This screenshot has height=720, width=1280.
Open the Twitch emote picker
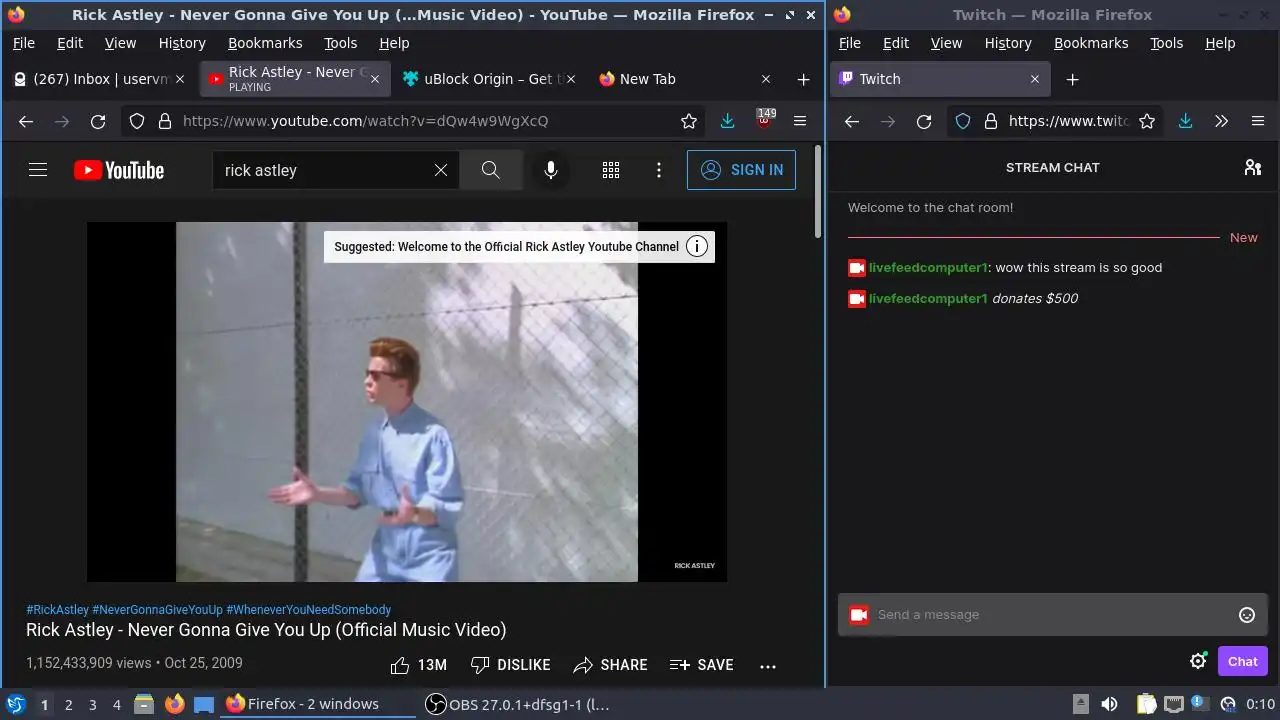click(x=1247, y=615)
